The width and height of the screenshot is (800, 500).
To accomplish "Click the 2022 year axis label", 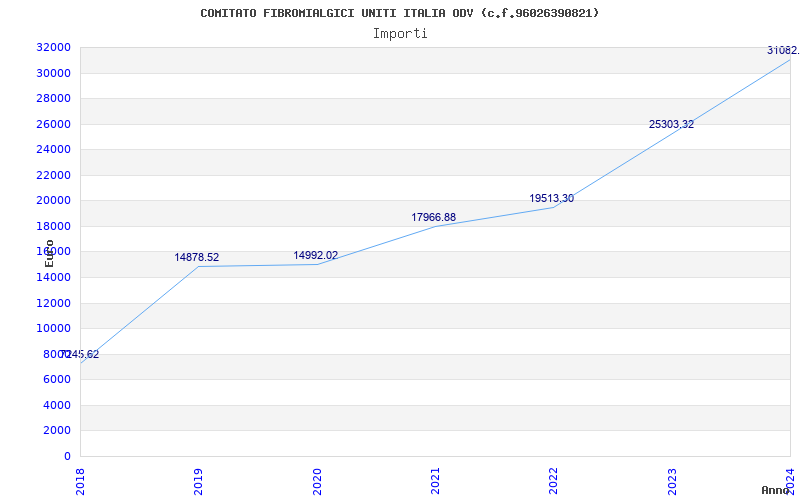I will pos(554,482).
